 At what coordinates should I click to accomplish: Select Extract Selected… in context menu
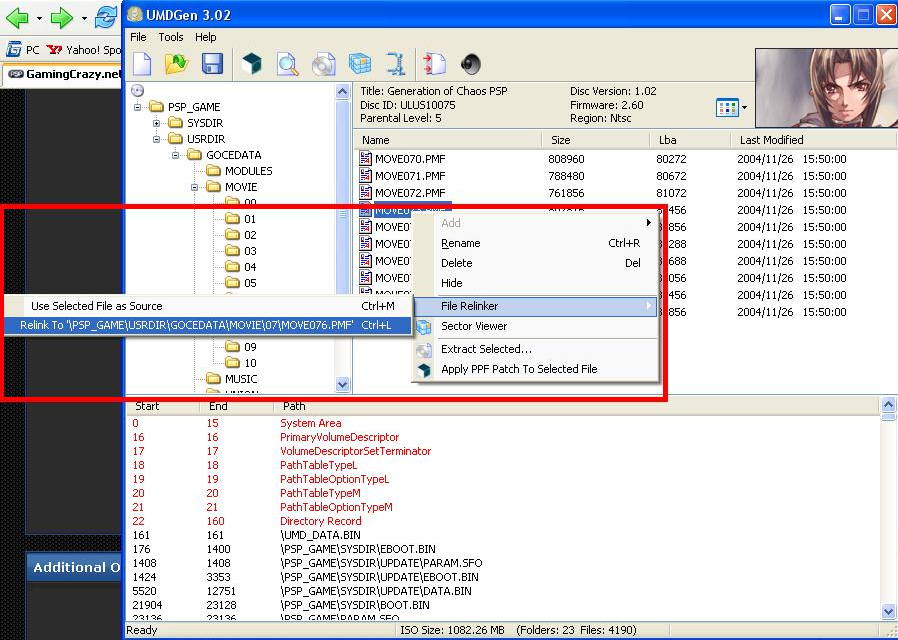pos(486,349)
